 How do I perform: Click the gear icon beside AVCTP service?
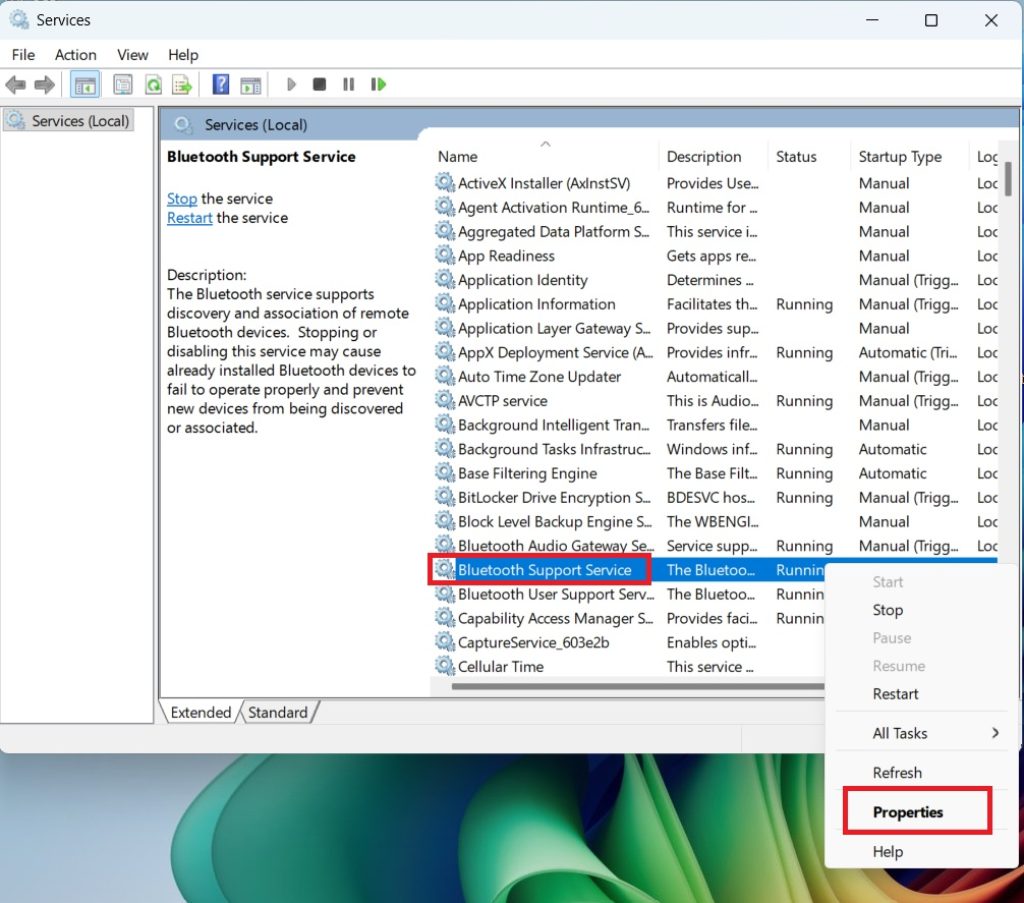click(x=445, y=400)
